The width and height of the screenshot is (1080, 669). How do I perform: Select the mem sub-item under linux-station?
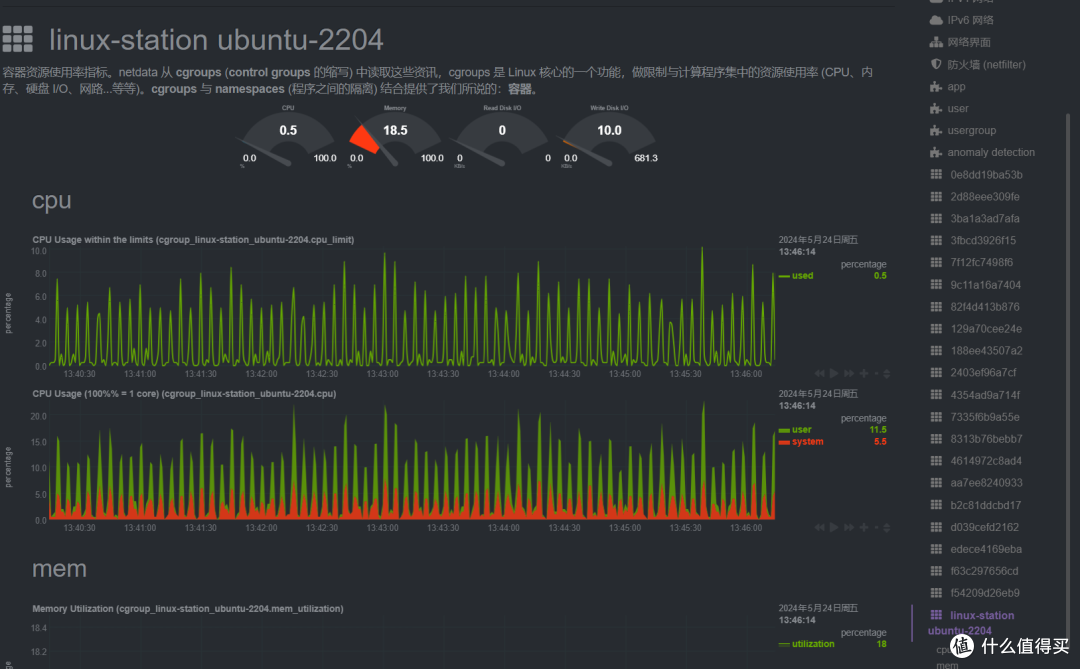coord(945,663)
